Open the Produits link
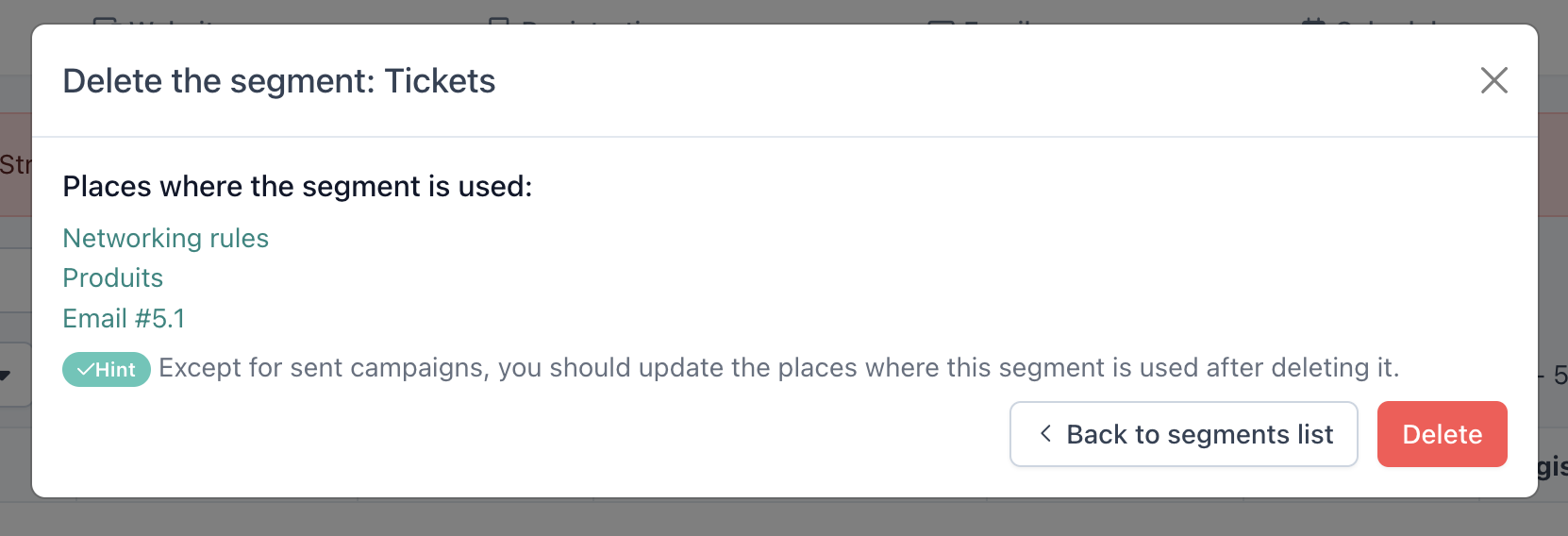 click(113, 277)
